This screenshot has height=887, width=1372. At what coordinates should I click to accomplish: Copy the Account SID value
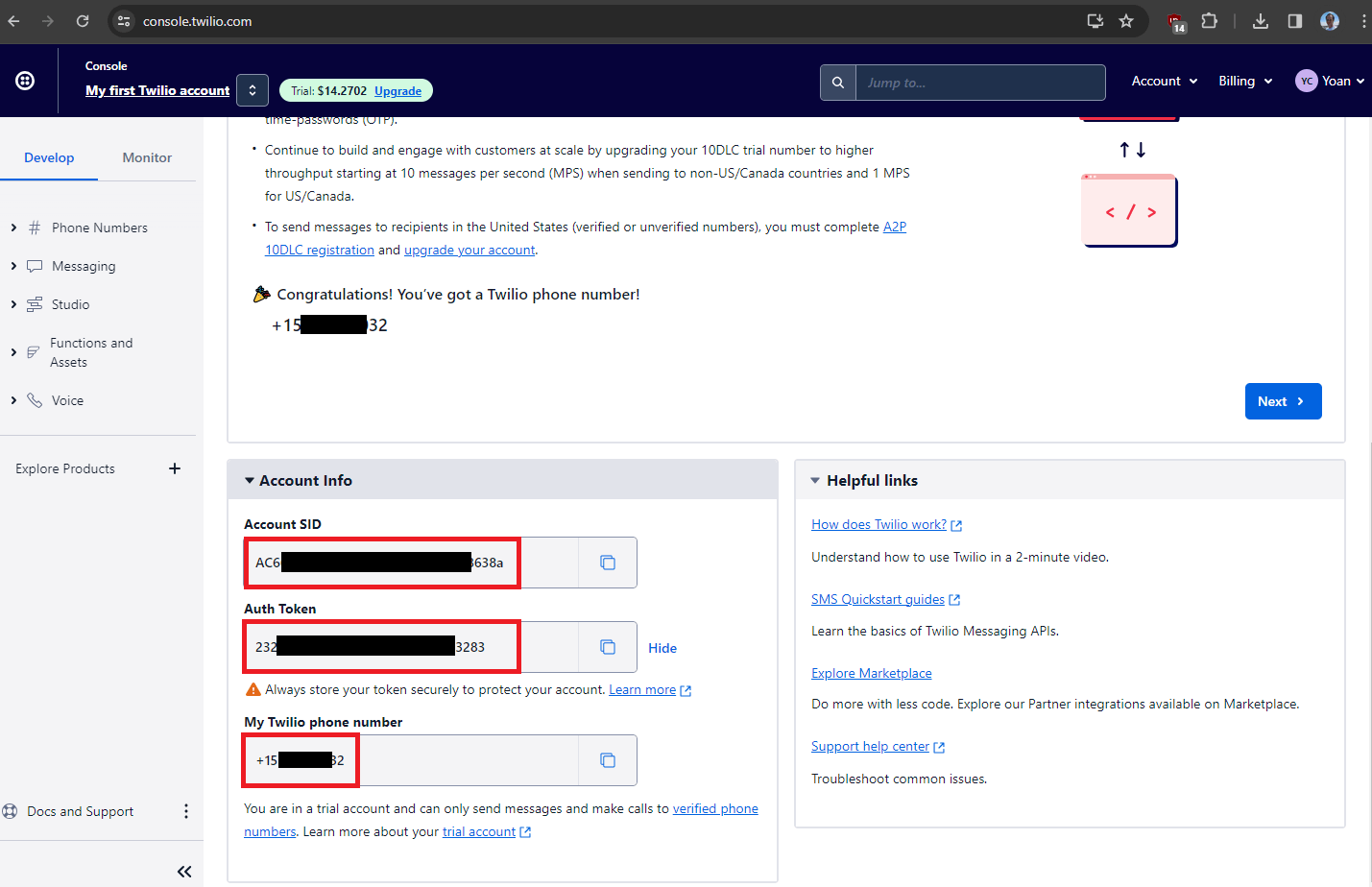pyautogui.click(x=608, y=563)
